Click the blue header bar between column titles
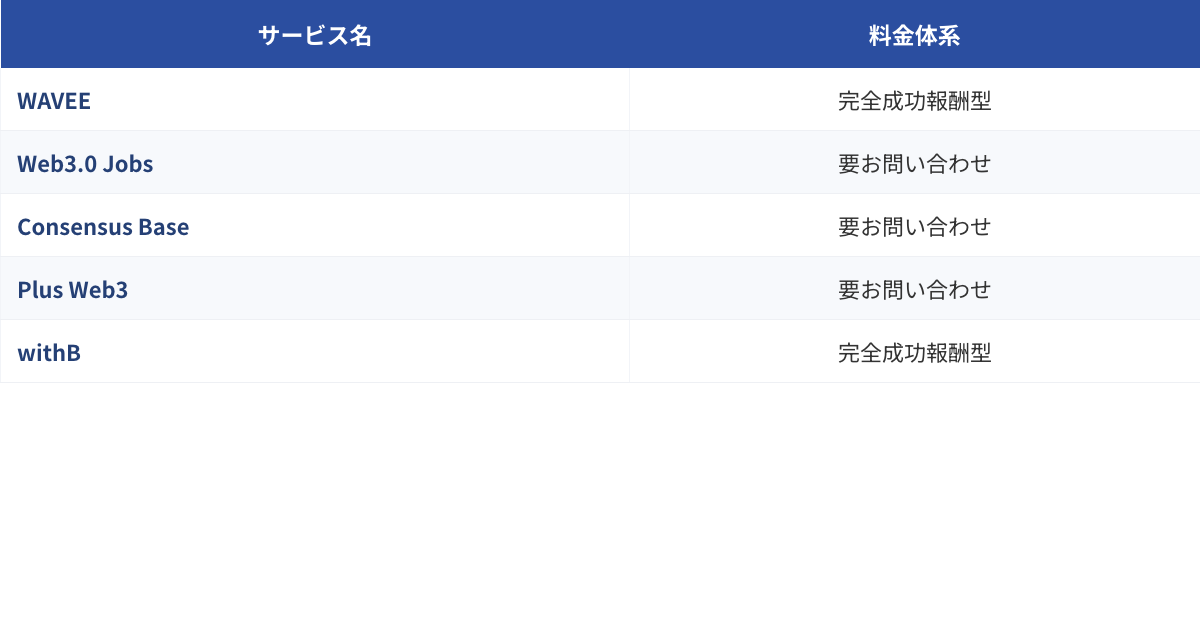 (620, 36)
